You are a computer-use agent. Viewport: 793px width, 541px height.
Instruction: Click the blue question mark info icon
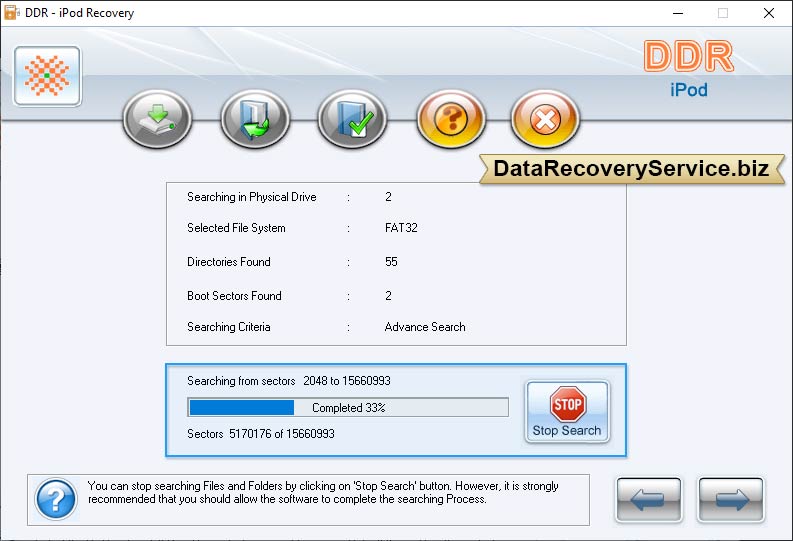(x=56, y=500)
